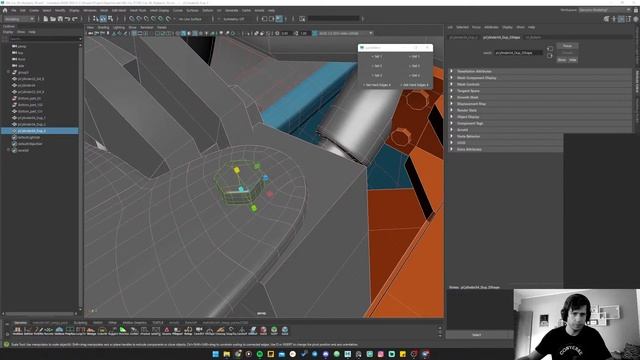The height and width of the screenshot is (360, 640).
Task: Click the Redo arrow icon
Action: tap(75, 19)
